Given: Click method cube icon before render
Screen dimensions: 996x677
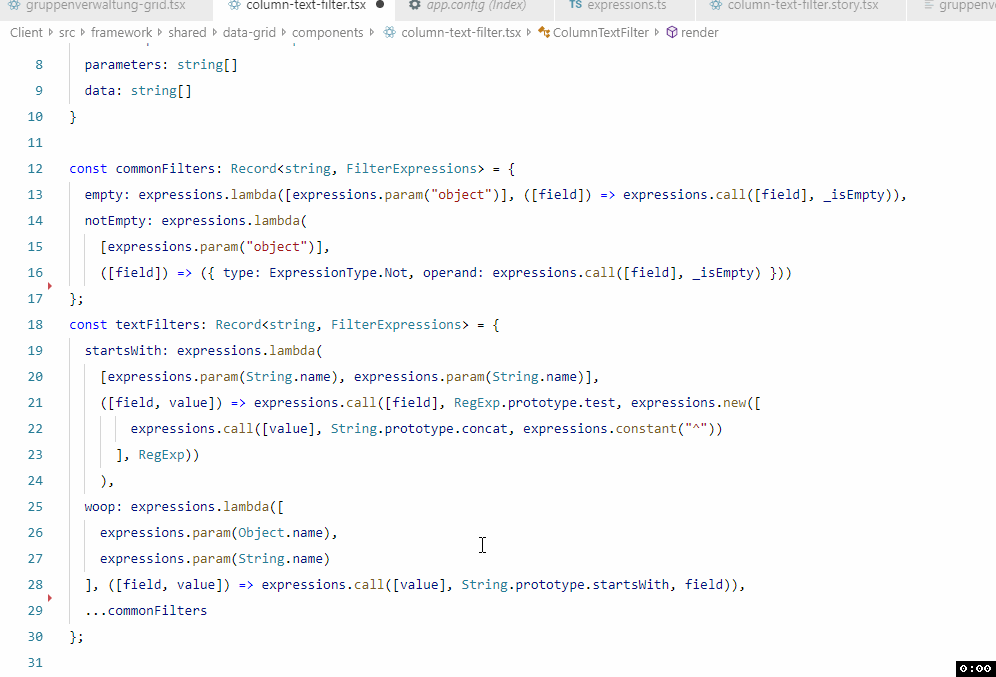Looking at the screenshot, I should pos(672,32).
